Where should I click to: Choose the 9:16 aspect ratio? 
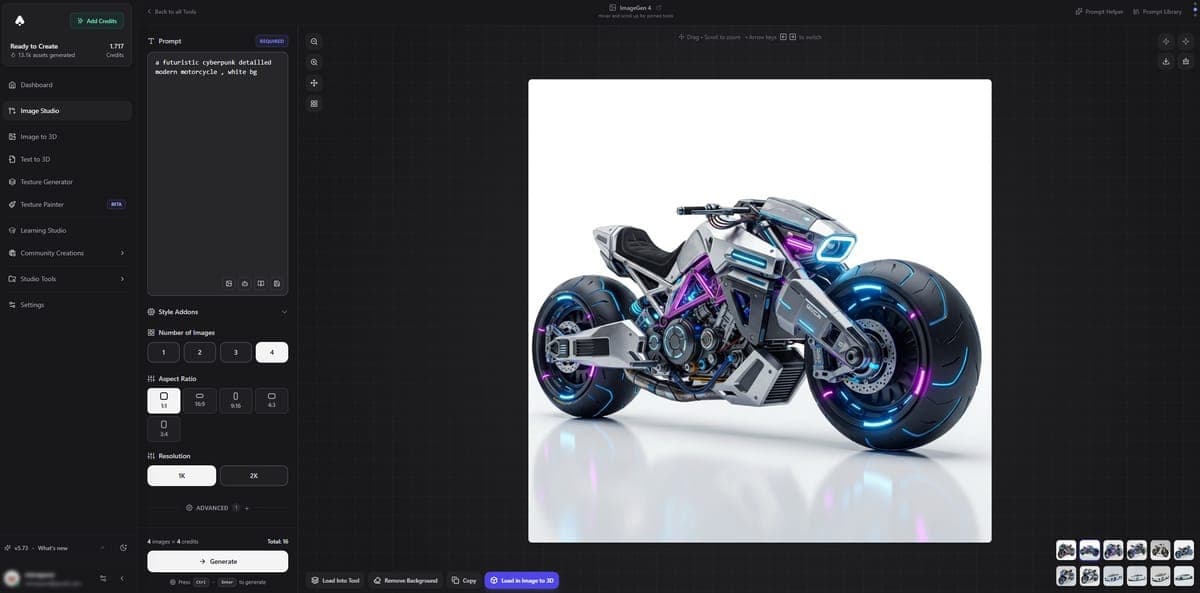[235, 400]
